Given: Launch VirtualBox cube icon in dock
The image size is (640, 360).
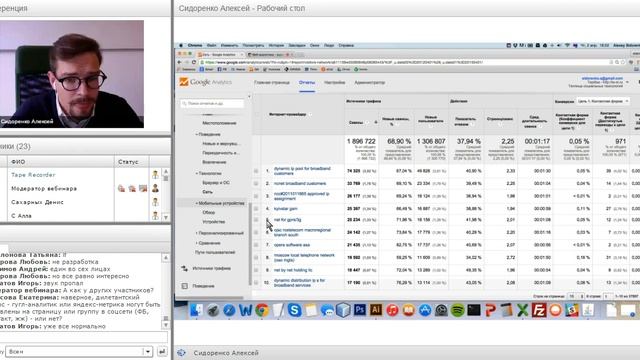Looking at the screenshot, I should (343, 310).
